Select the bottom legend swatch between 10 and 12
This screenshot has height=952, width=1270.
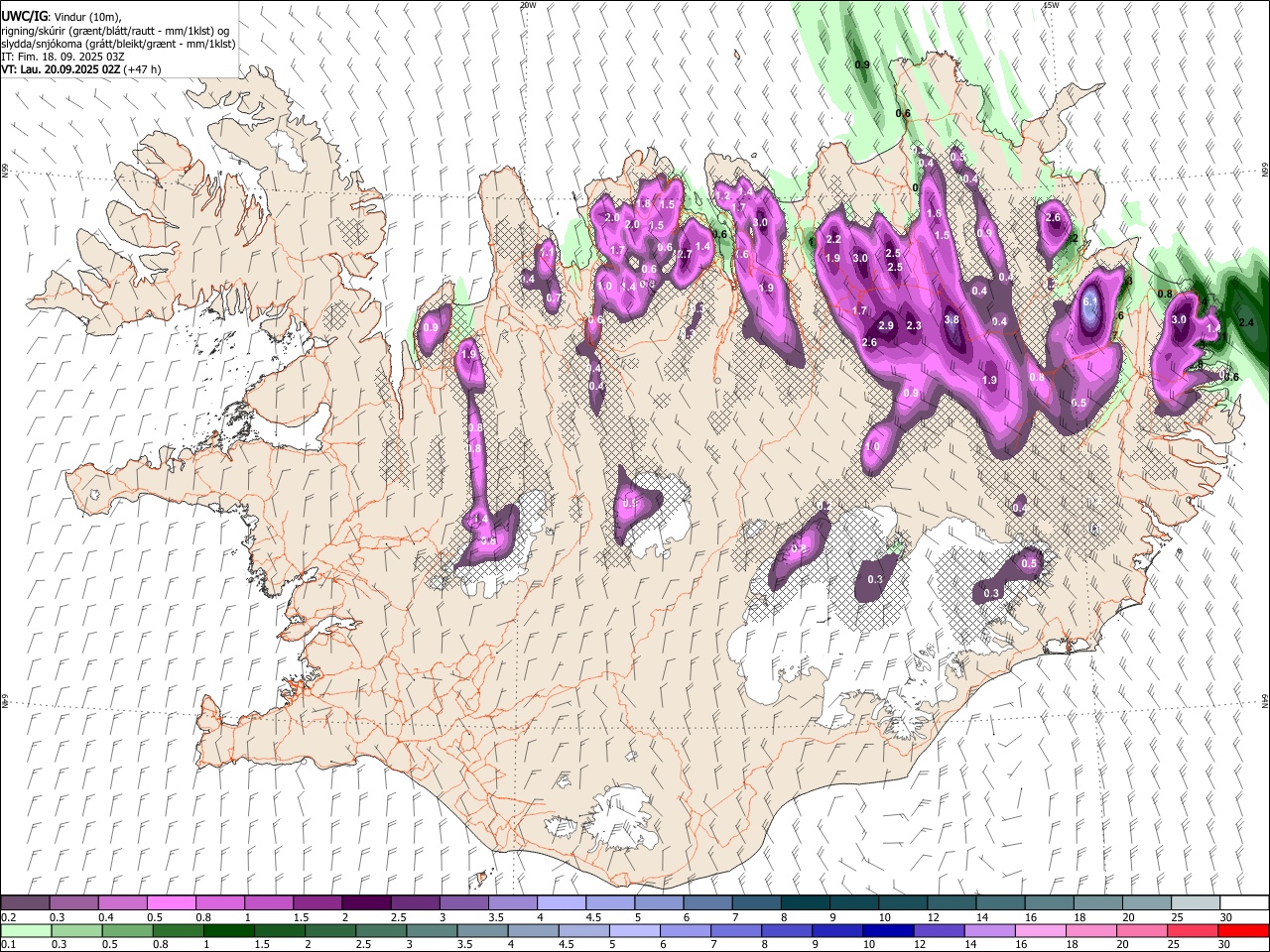point(887,930)
